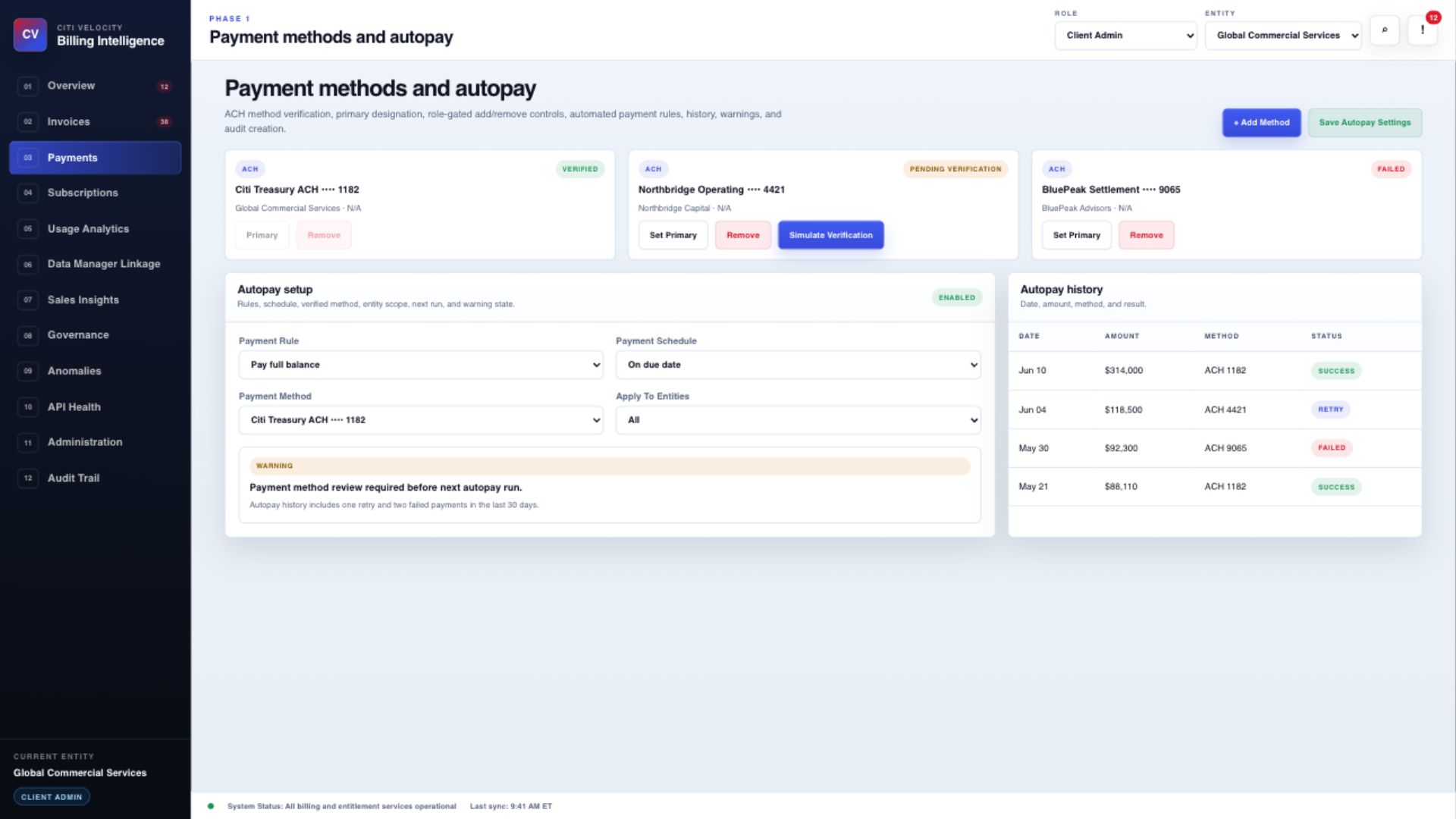Click Last sync 9:41 AM ET text
1456x819 pixels.
click(x=511, y=806)
